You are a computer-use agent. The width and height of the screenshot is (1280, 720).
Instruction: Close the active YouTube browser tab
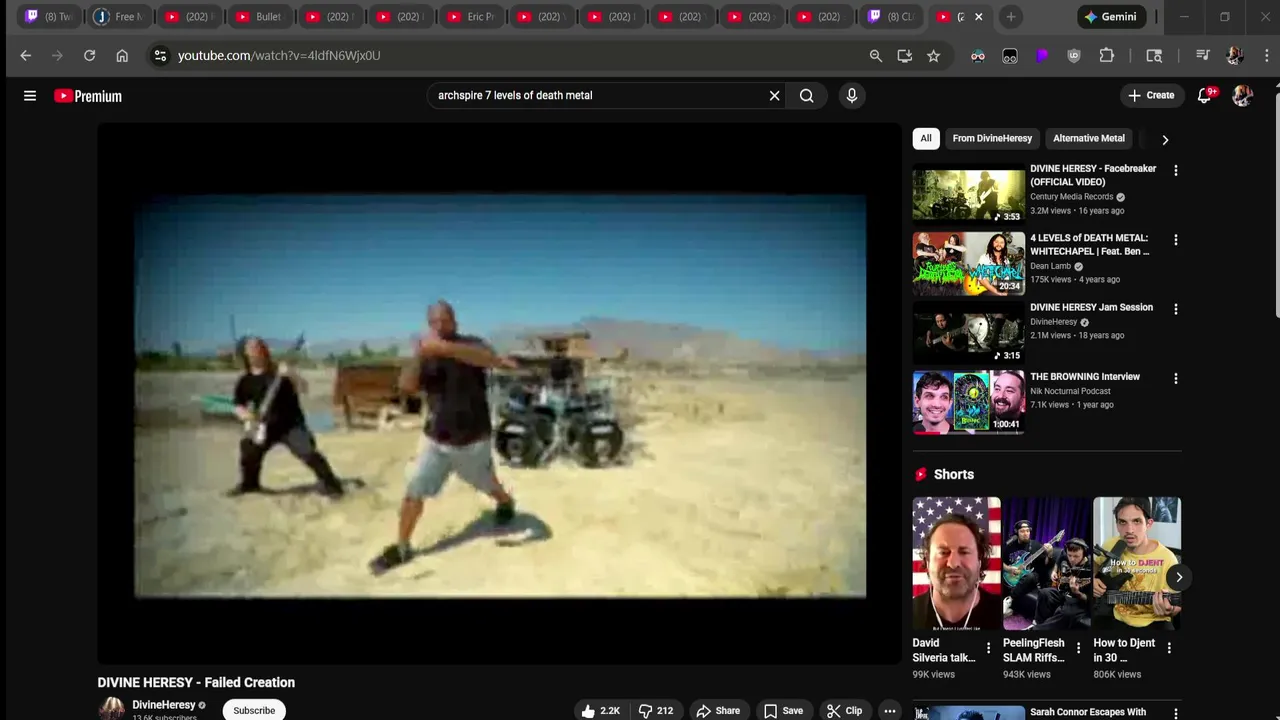pyautogui.click(x=979, y=17)
